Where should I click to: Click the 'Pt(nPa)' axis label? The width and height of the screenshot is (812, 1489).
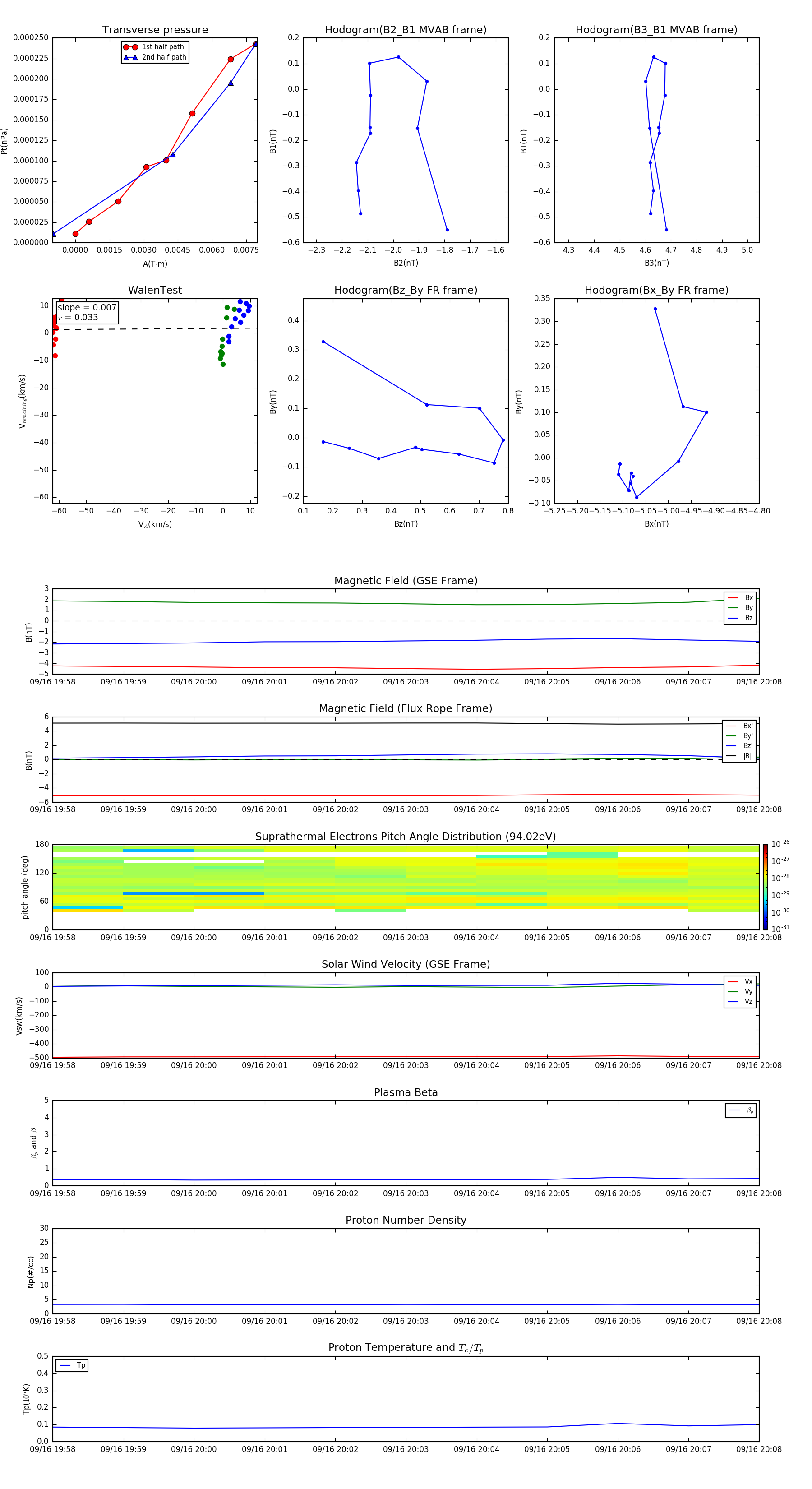(5, 140)
